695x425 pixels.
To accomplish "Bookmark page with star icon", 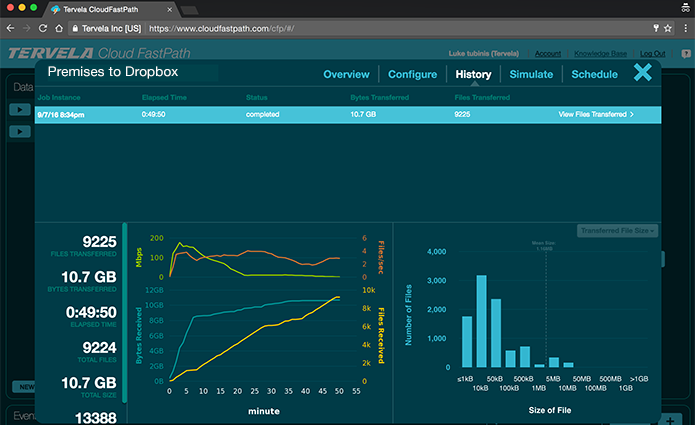I will coord(667,28).
